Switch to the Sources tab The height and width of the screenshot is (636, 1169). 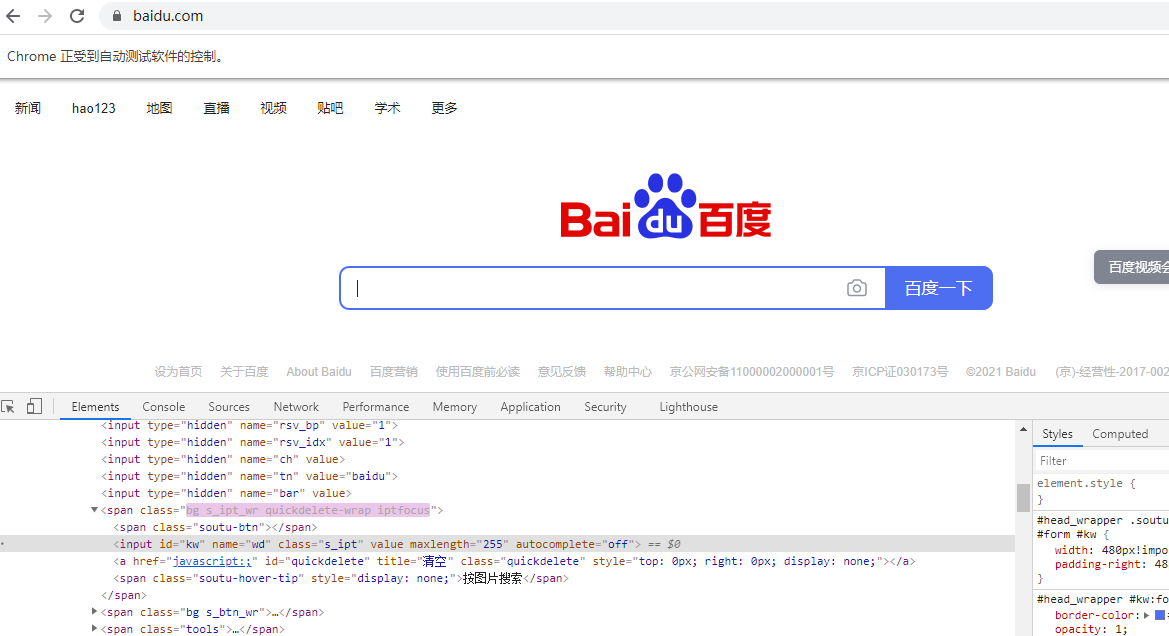(229, 406)
